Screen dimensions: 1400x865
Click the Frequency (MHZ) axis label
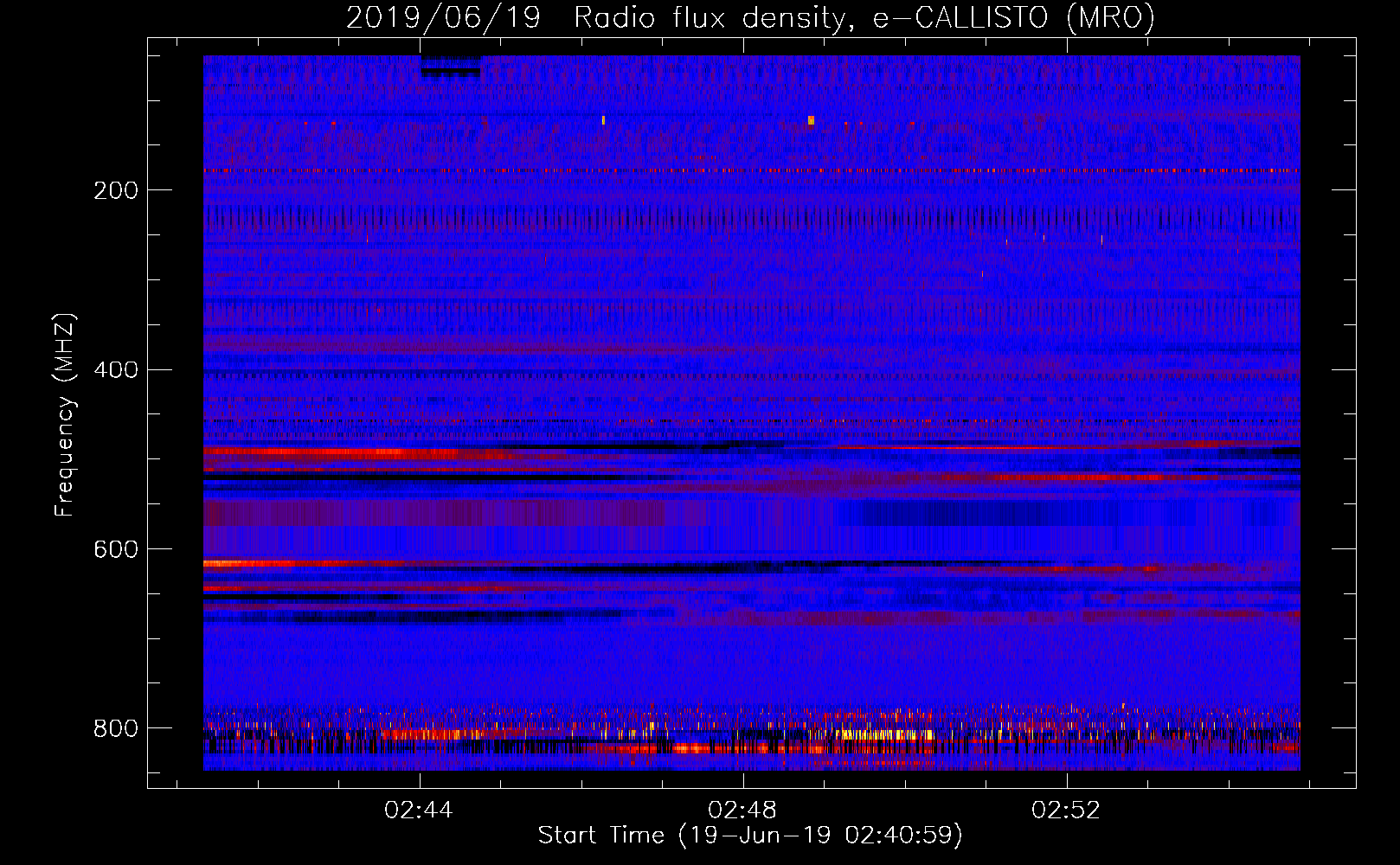[65, 414]
